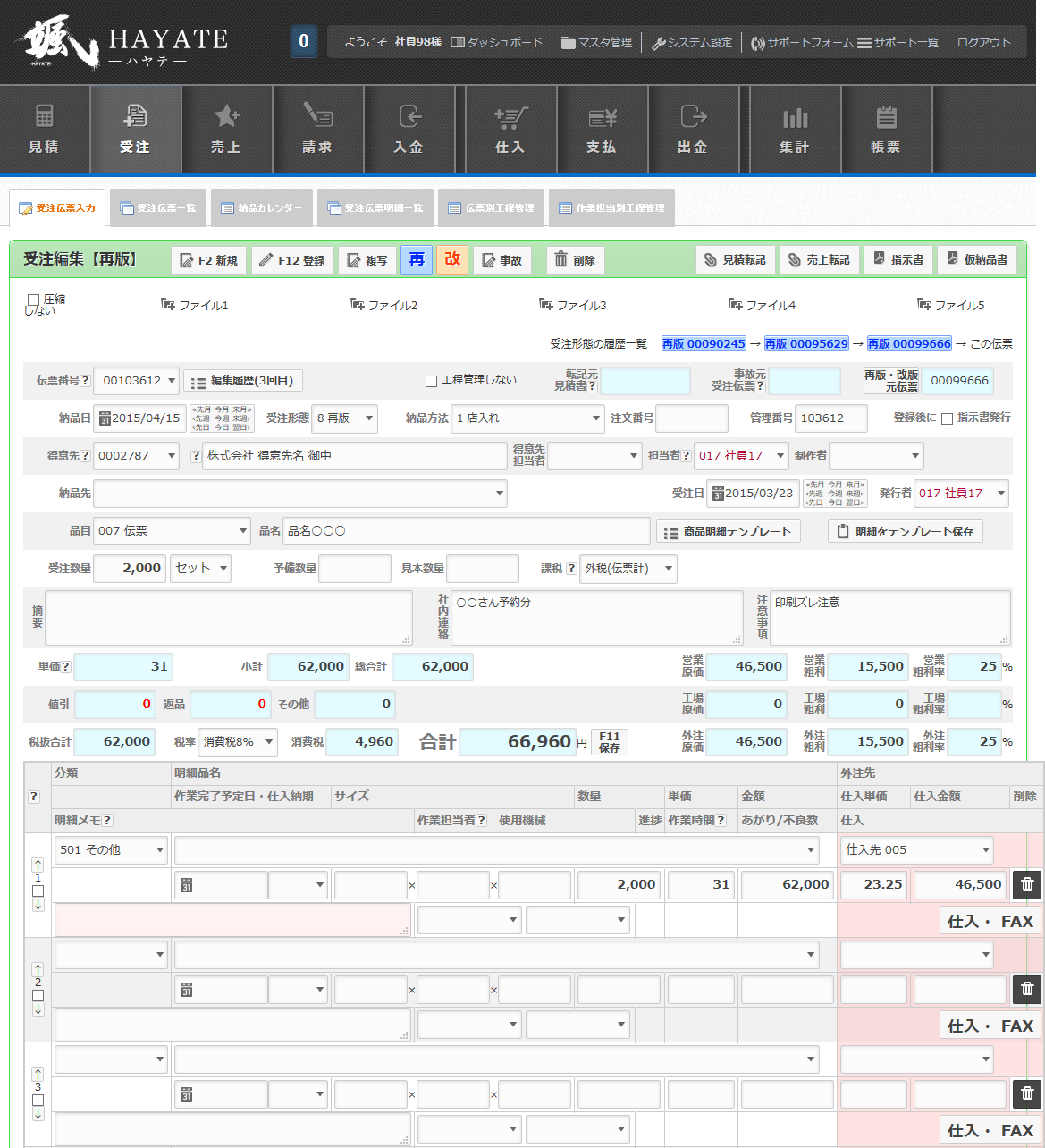Open the 伝票番号 00103612 dropdown
Screen dimensions: 1045x1148
137,381
